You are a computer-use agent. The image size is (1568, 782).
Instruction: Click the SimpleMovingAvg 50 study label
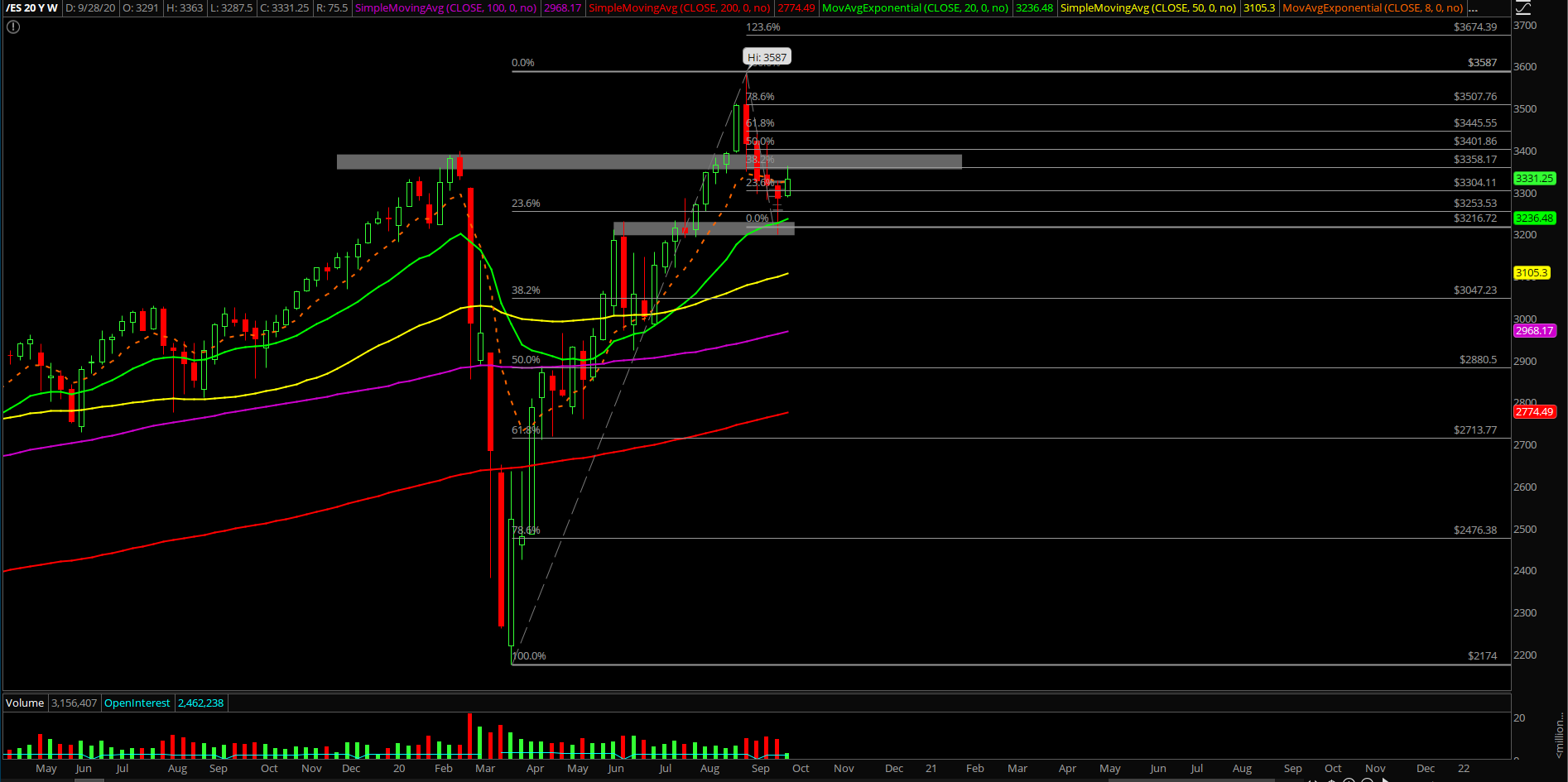pos(1147,8)
